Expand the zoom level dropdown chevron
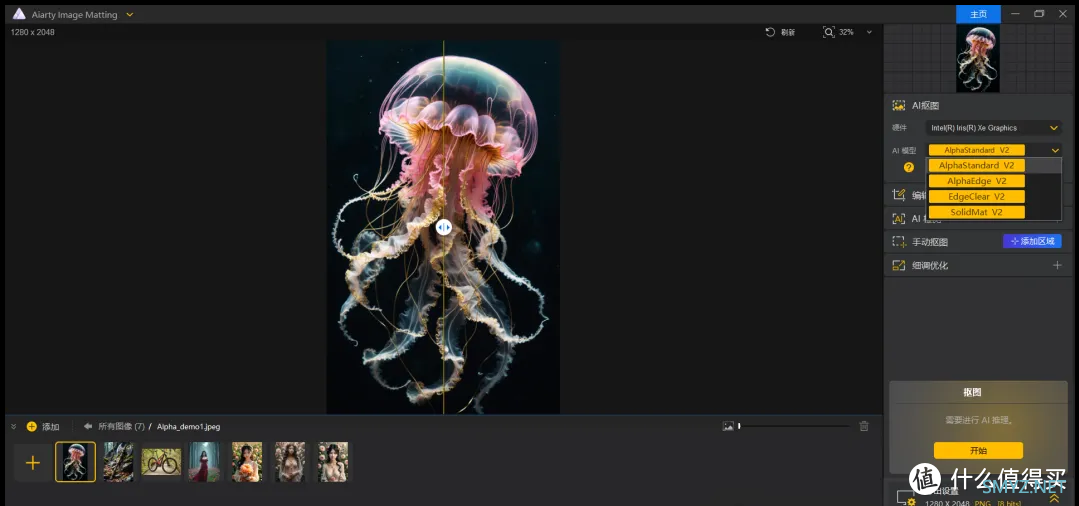Image resolution: width=1079 pixels, height=506 pixels. click(868, 32)
